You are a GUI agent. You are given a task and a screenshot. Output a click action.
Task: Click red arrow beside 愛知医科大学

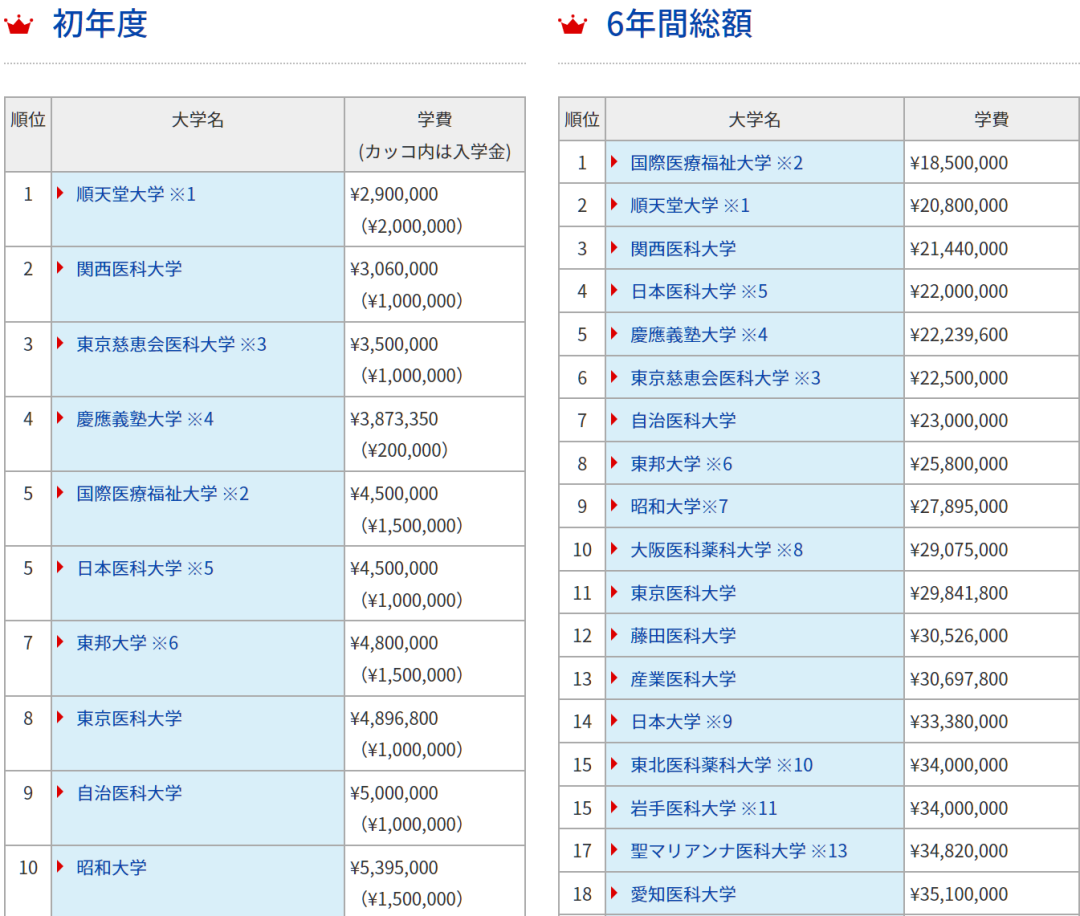[614, 893]
